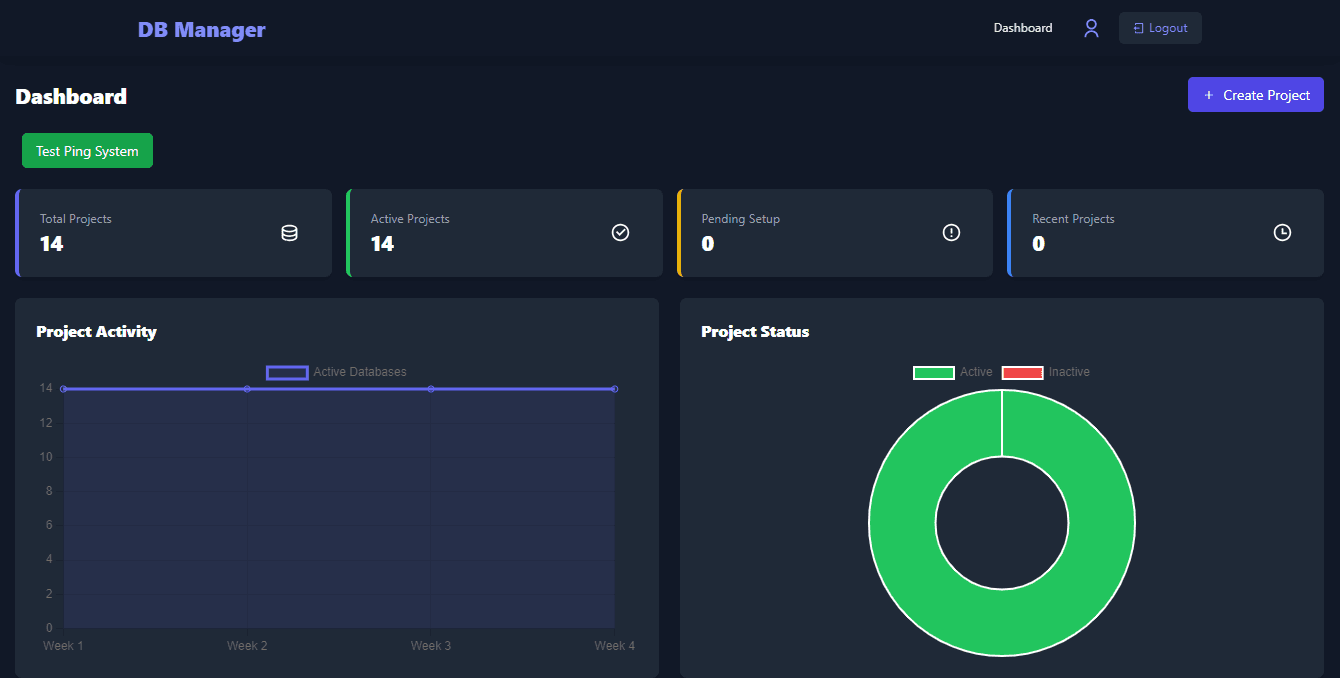Click the 8 label on the y-axis
1340x678 pixels.
49,491
